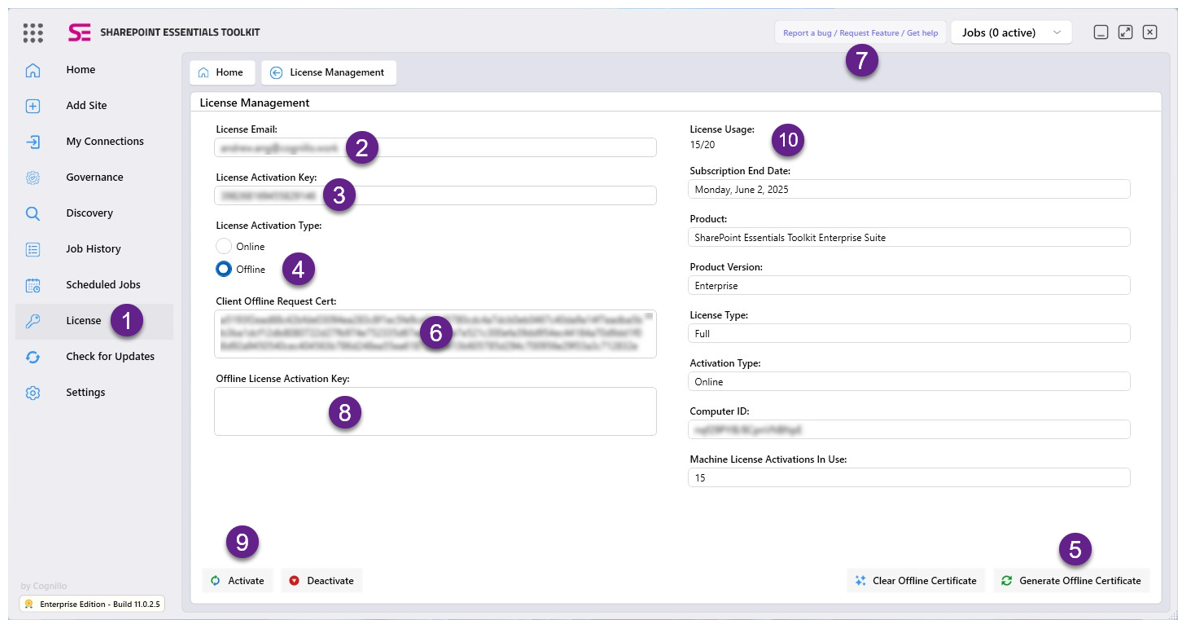Click Clear Offline Certificate button
1187x630 pixels.
click(916, 581)
